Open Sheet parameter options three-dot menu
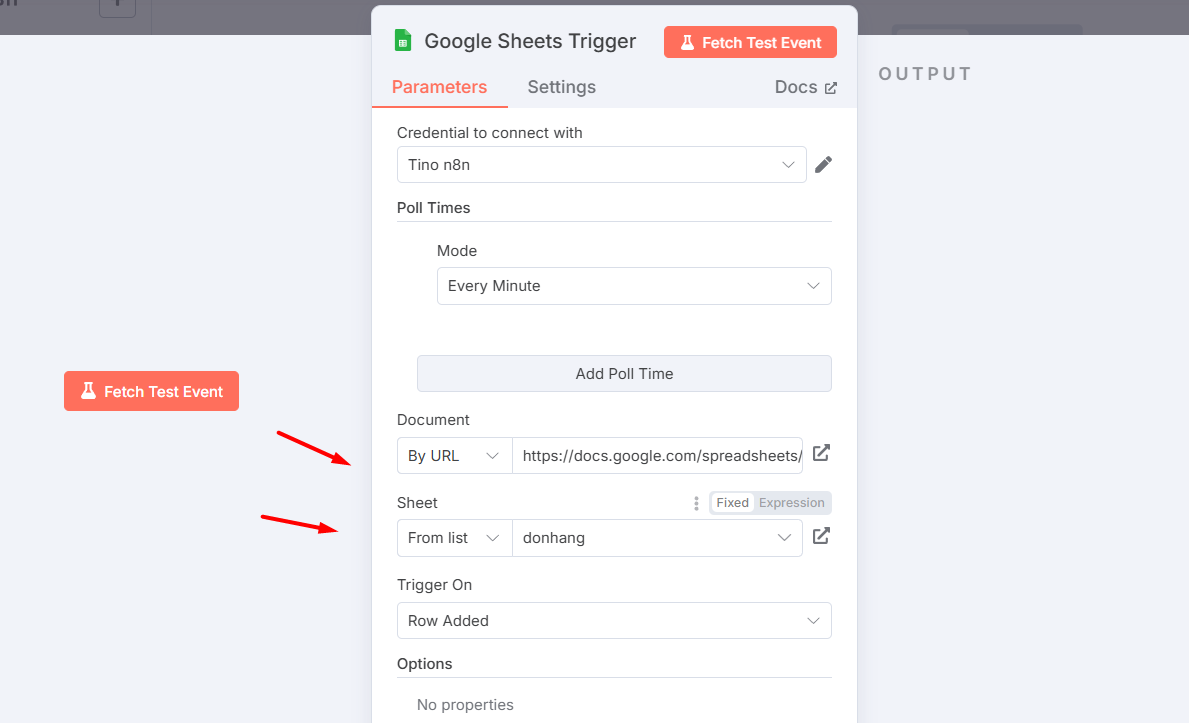1189x723 pixels. pyautogui.click(x=696, y=503)
